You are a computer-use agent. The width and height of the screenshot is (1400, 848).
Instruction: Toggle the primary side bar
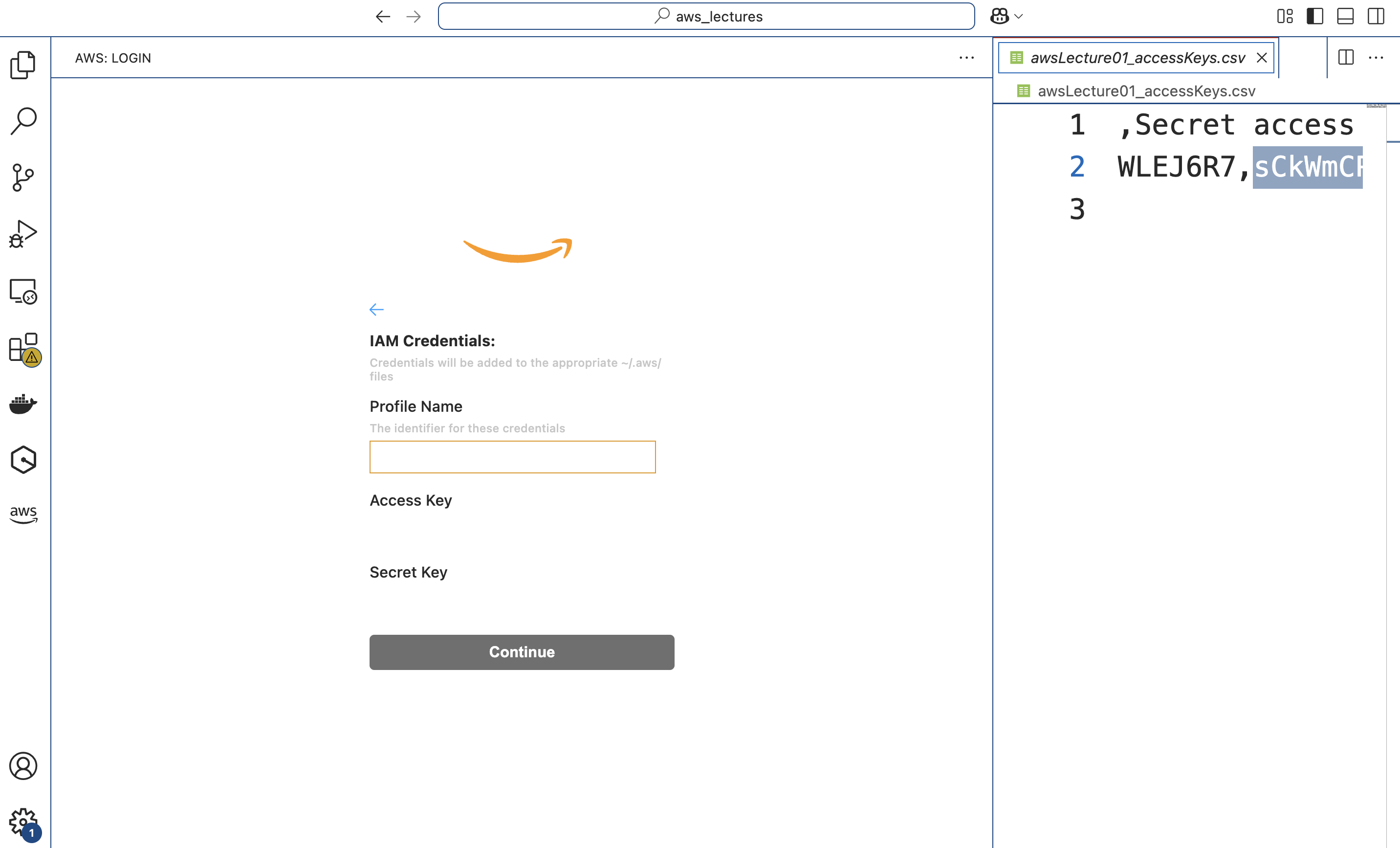click(x=1315, y=17)
